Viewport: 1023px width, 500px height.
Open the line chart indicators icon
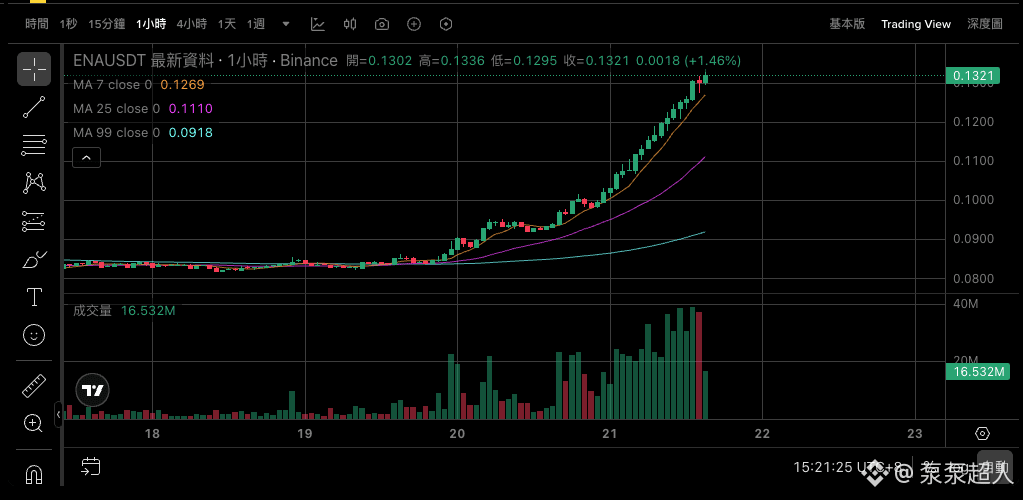pos(318,24)
